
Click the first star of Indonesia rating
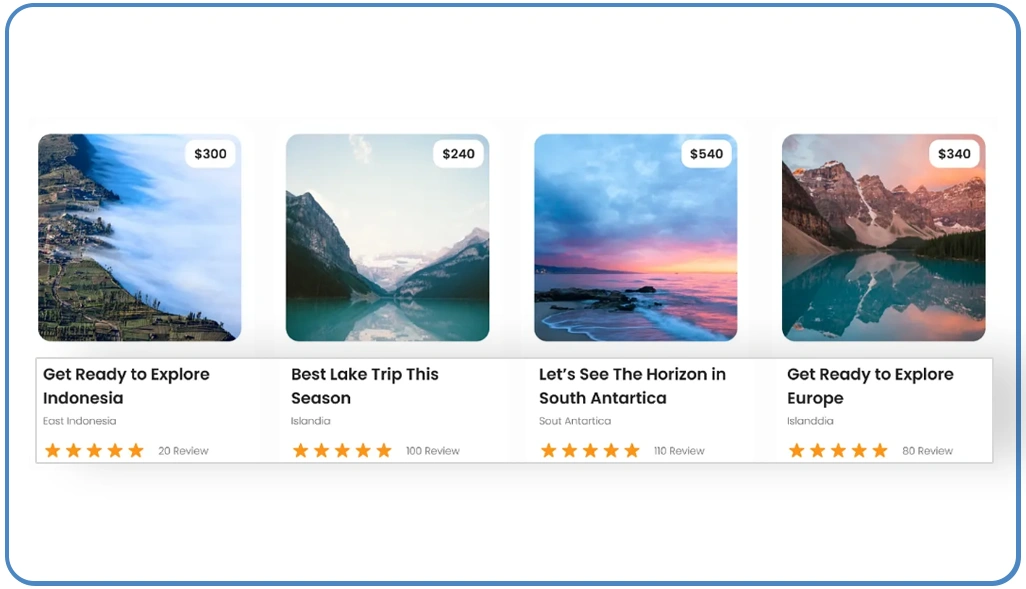coord(53,451)
